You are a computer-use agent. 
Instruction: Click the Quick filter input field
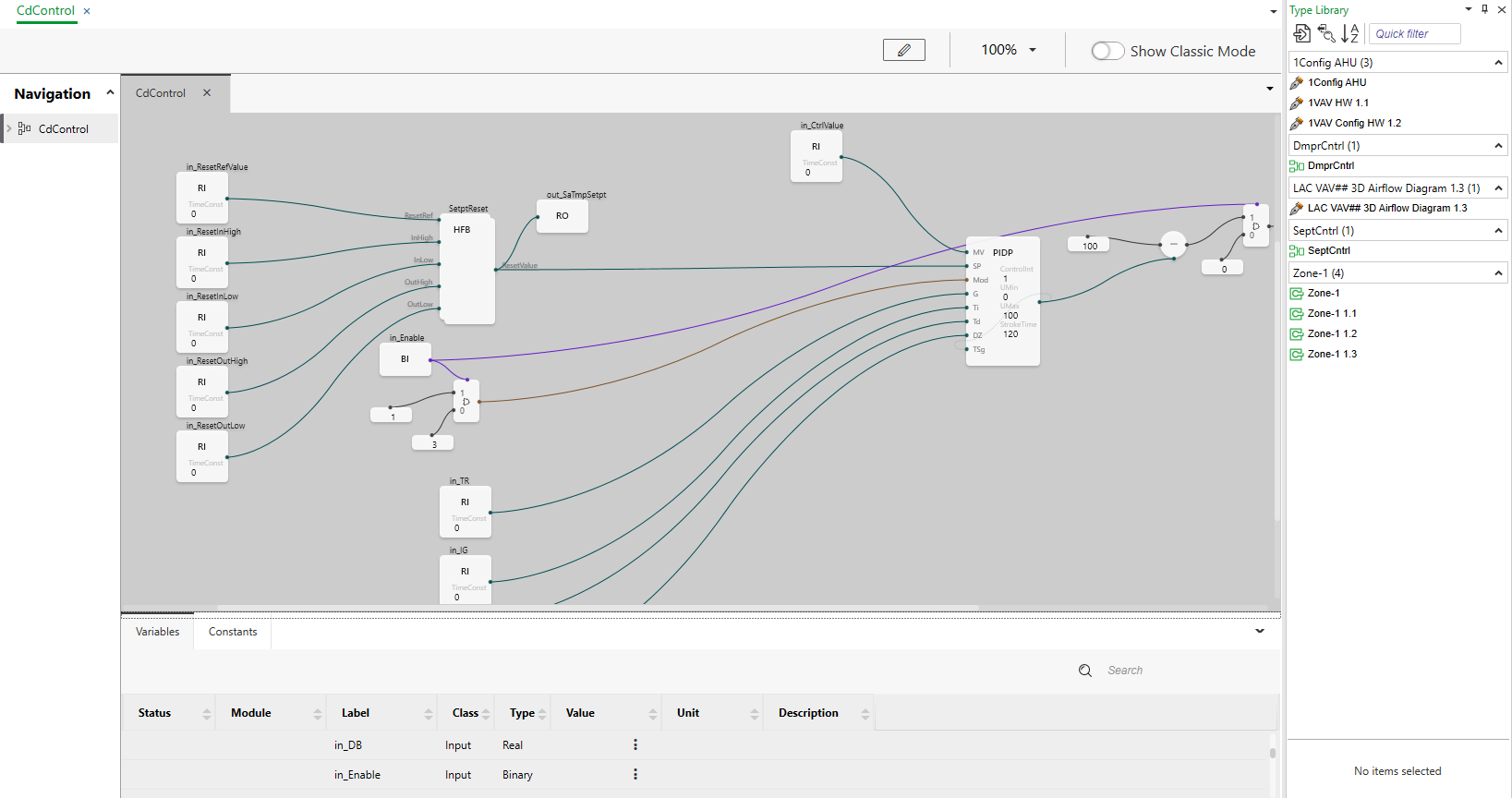(1414, 34)
